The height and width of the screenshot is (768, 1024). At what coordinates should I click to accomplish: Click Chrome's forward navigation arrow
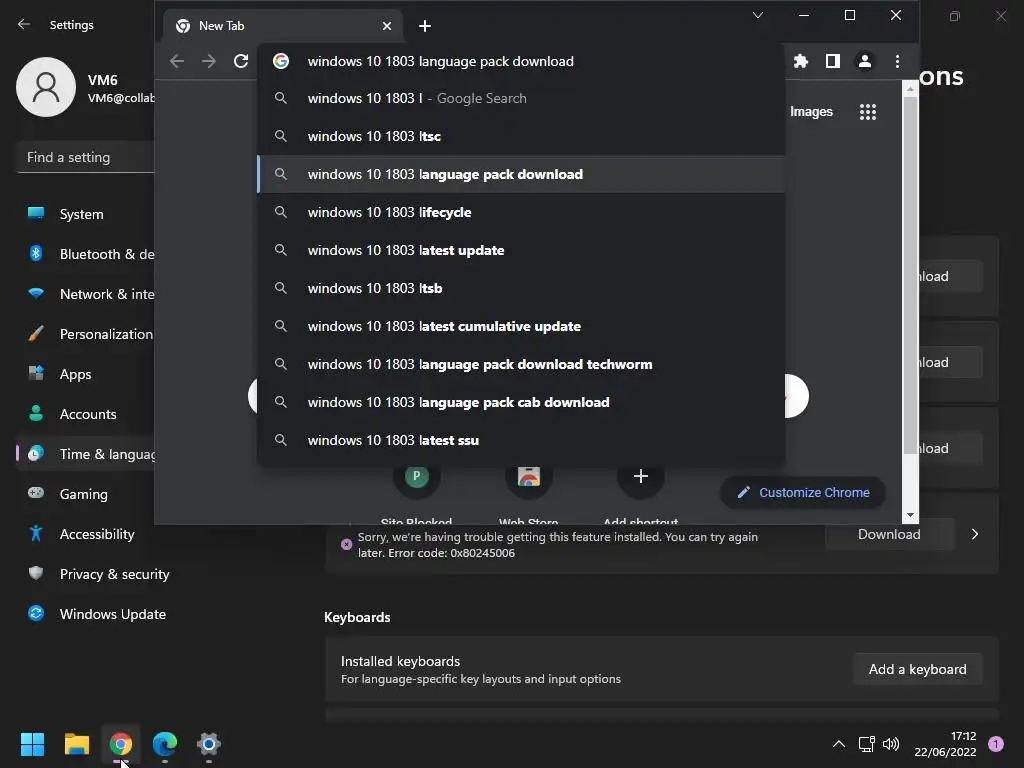click(209, 61)
